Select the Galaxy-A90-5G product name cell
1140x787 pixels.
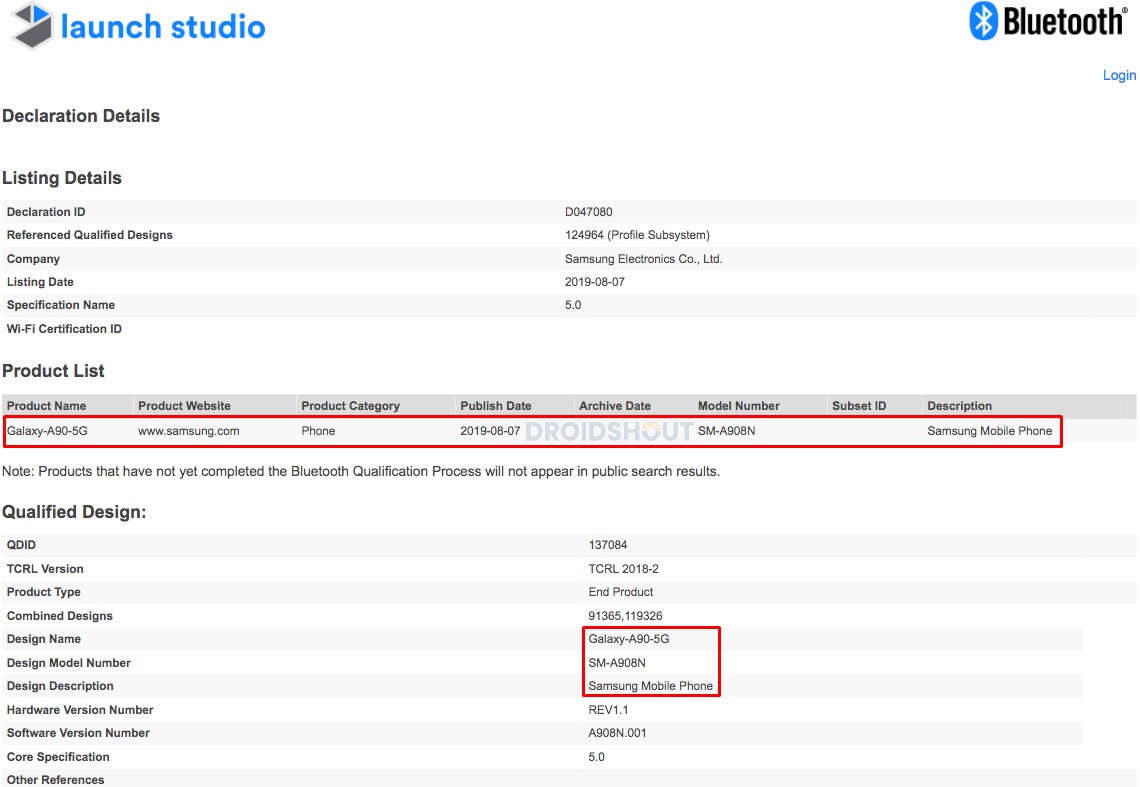tap(46, 431)
